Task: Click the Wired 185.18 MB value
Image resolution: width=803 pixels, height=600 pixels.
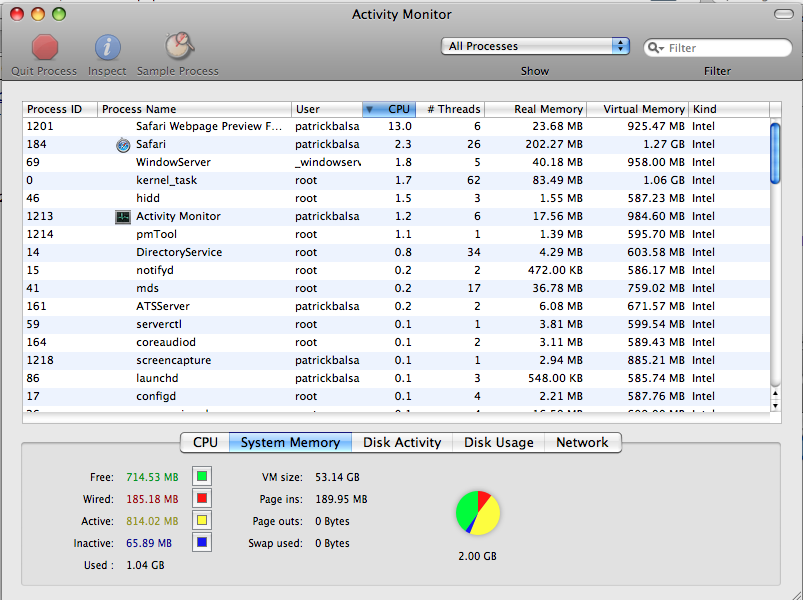Action: (152, 499)
